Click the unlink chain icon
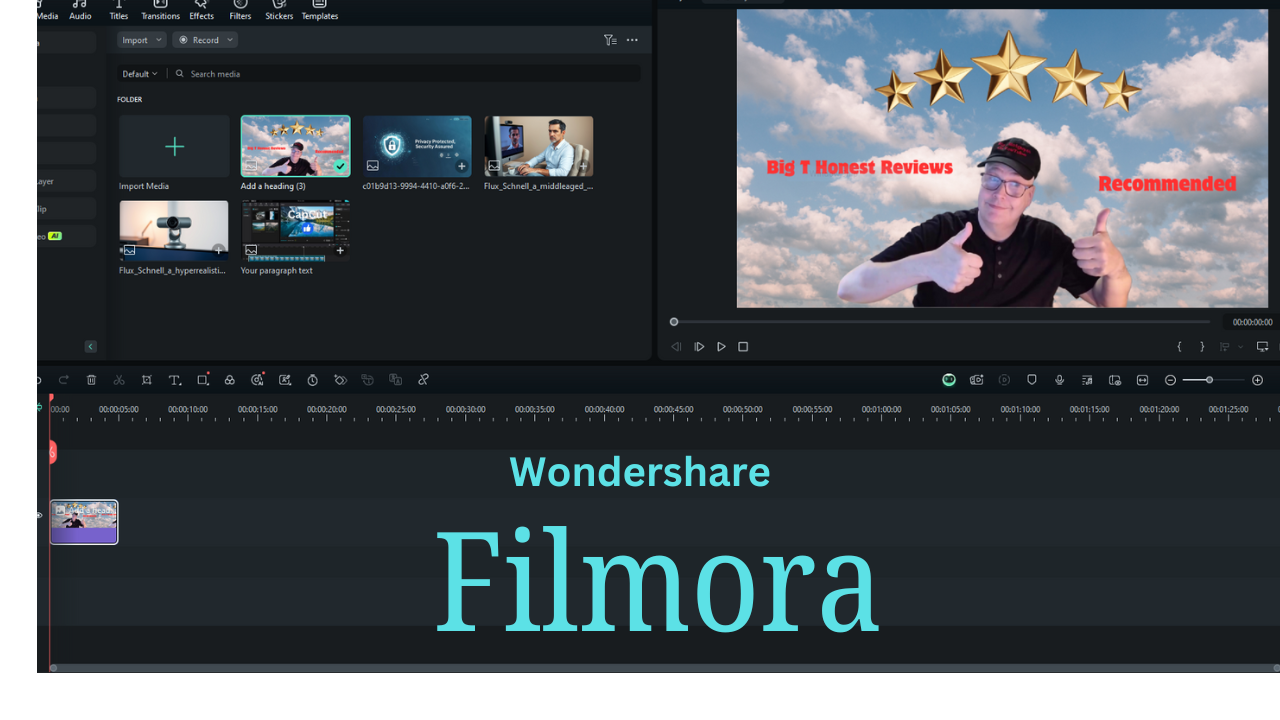Image resolution: width=1280 pixels, height=720 pixels. click(x=423, y=380)
